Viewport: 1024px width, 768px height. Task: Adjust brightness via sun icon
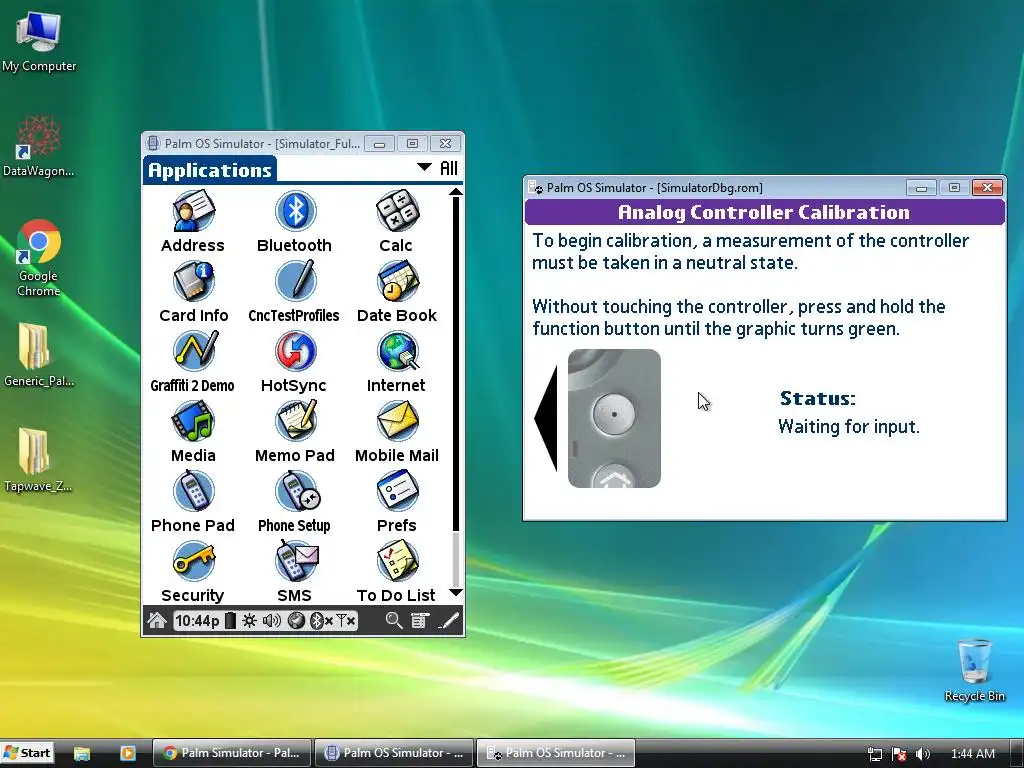click(x=249, y=620)
